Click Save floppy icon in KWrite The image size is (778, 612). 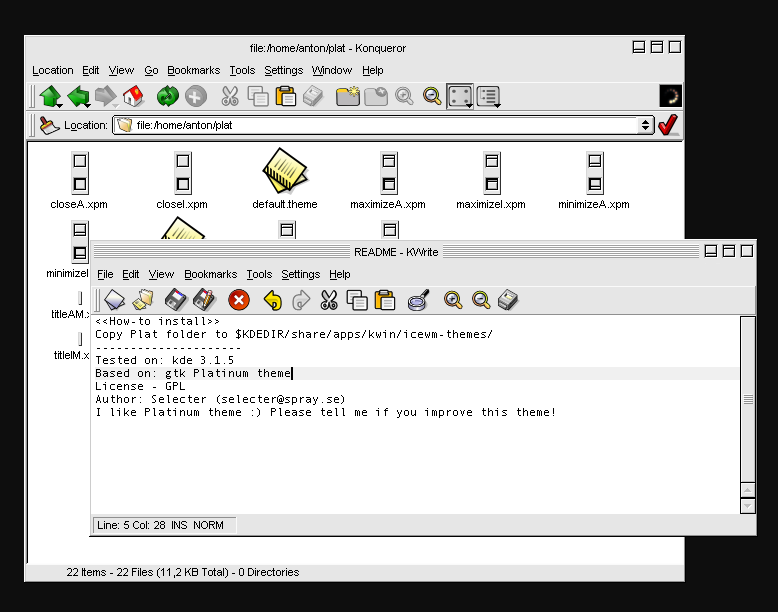tap(176, 300)
